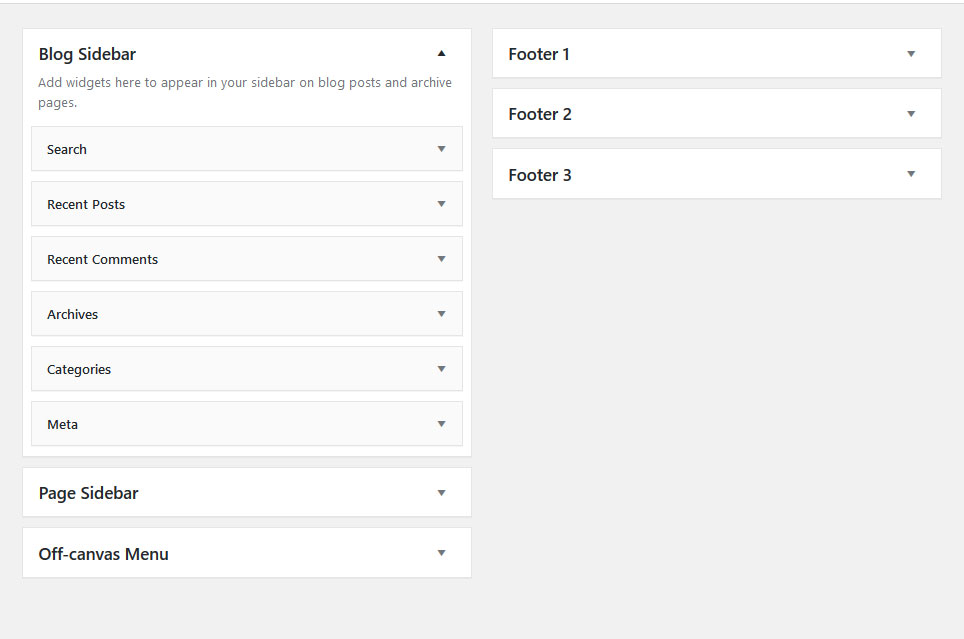Expand the Footer 3 arrow

[911, 174]
